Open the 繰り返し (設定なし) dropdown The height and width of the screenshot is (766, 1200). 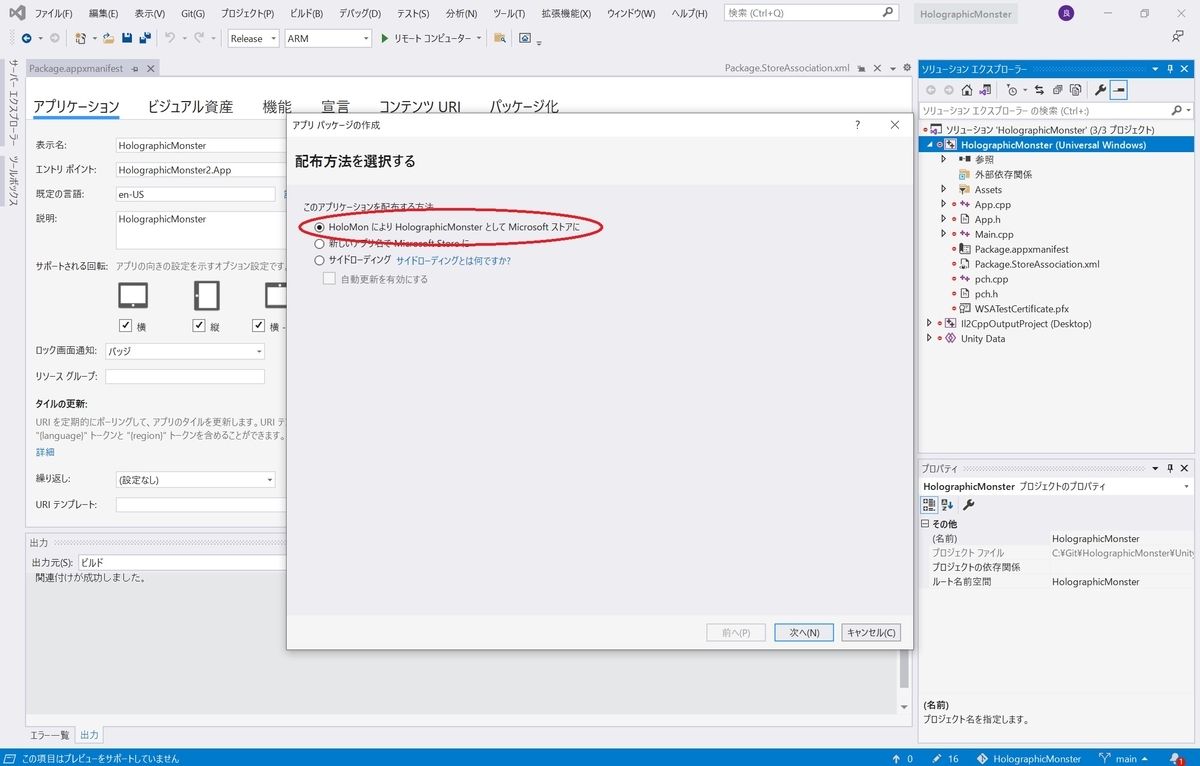[195, 479]
